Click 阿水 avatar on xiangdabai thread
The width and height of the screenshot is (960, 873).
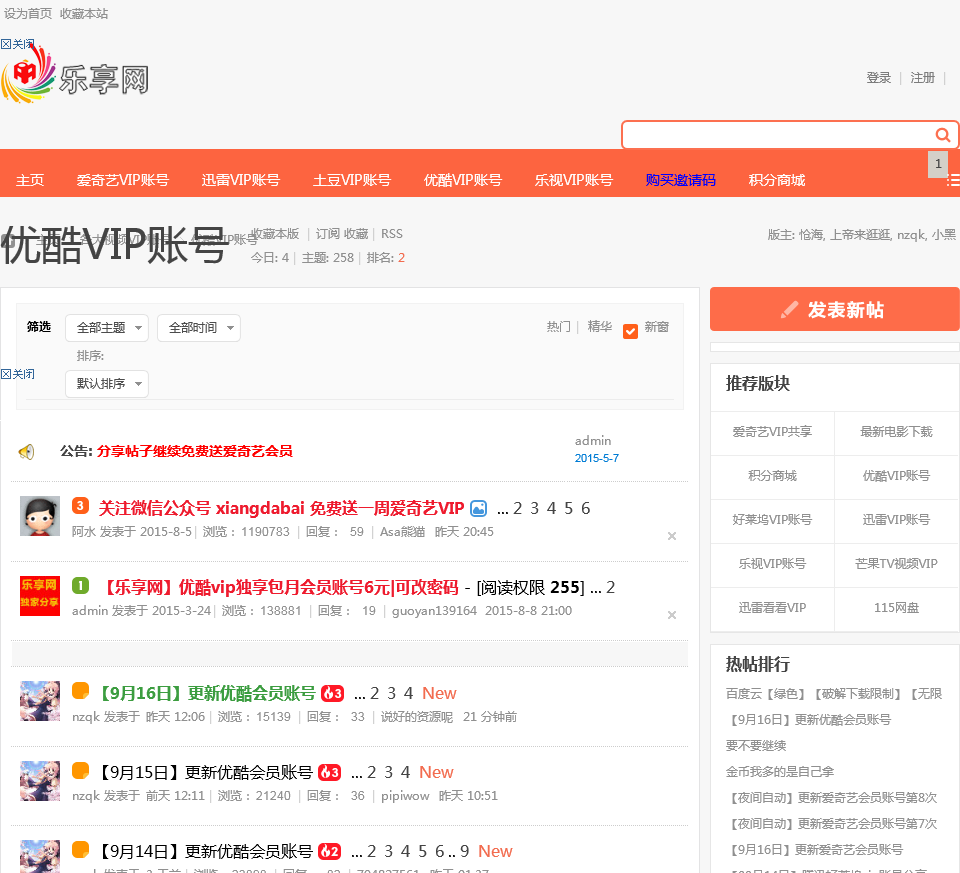pyautogui.click(x=40, y=516)
